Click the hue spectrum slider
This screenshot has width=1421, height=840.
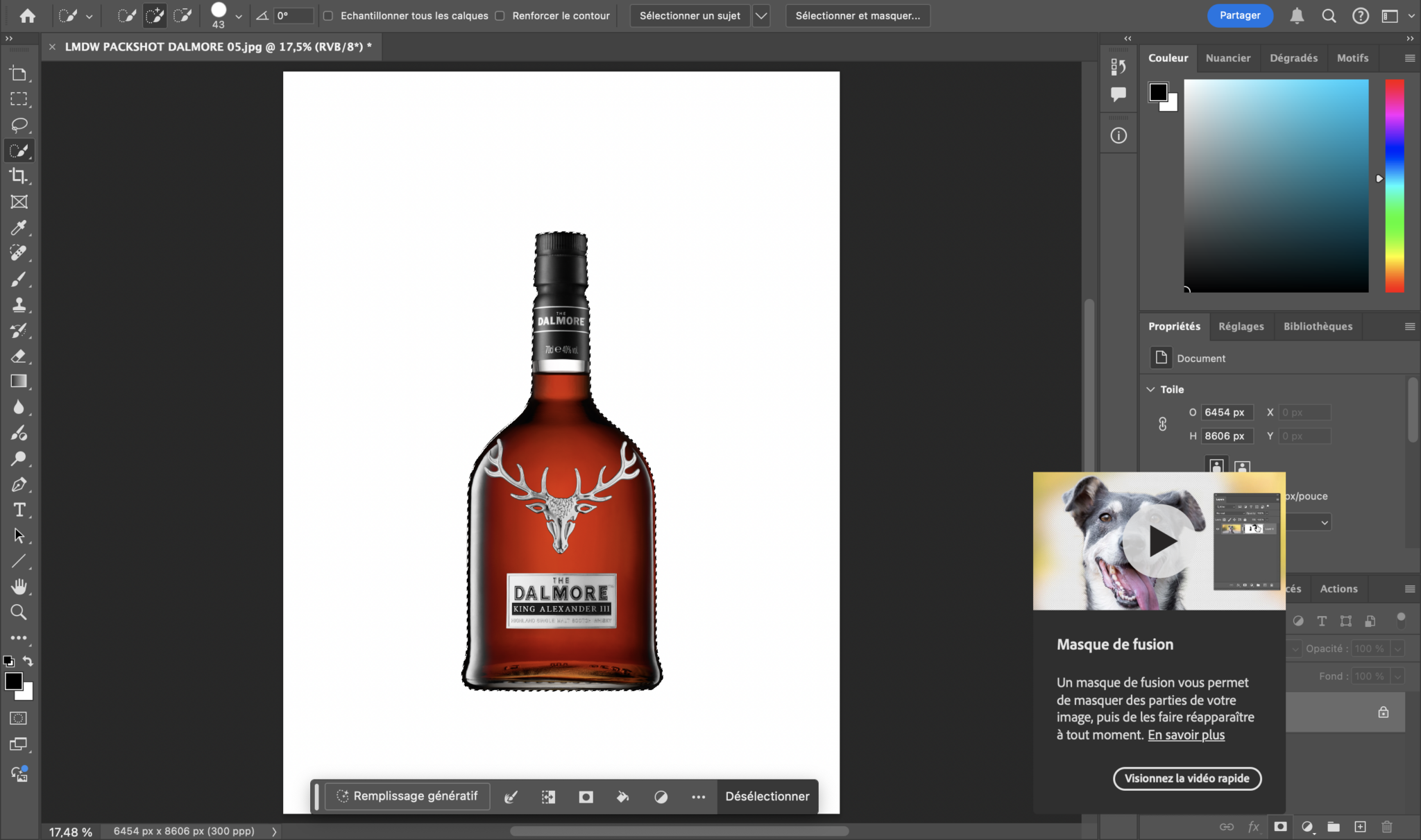coord(1395,185)
